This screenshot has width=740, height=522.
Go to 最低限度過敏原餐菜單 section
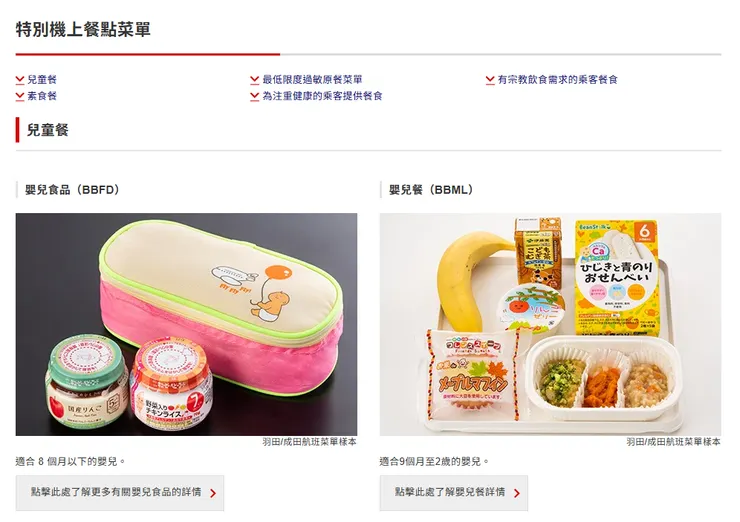coord(312,80)
